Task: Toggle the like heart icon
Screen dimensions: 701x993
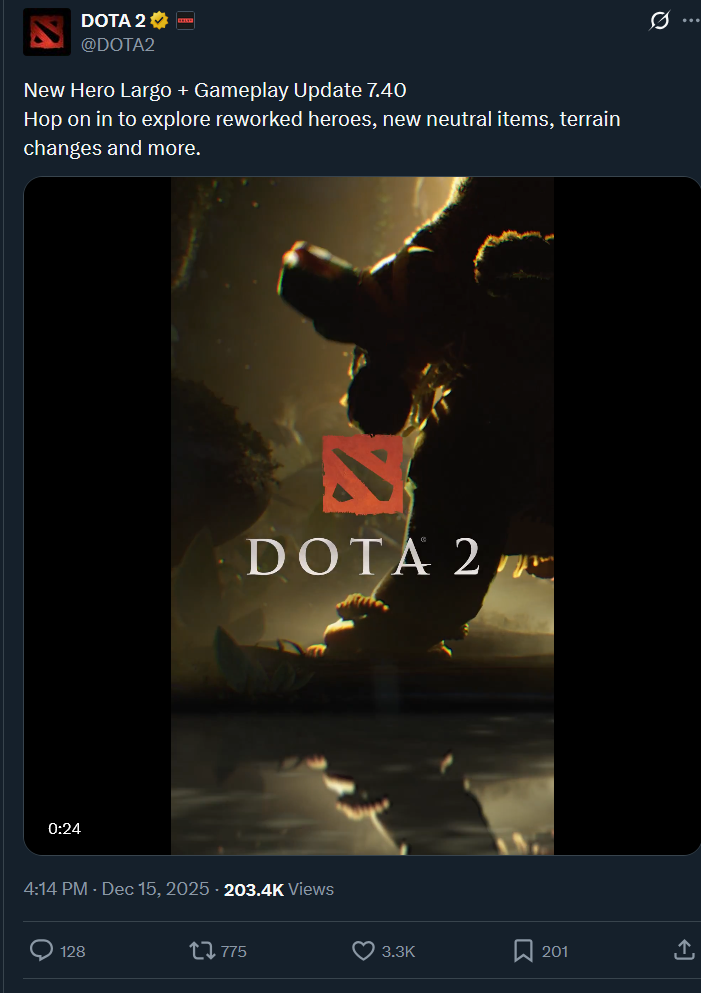Action: tap(363, 951)
